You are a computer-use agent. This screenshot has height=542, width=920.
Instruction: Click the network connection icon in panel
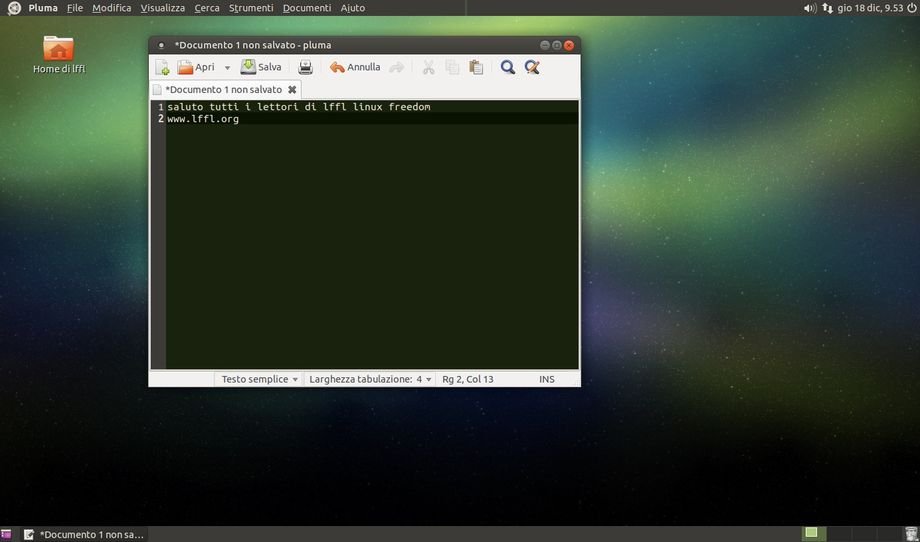(827, 8)
